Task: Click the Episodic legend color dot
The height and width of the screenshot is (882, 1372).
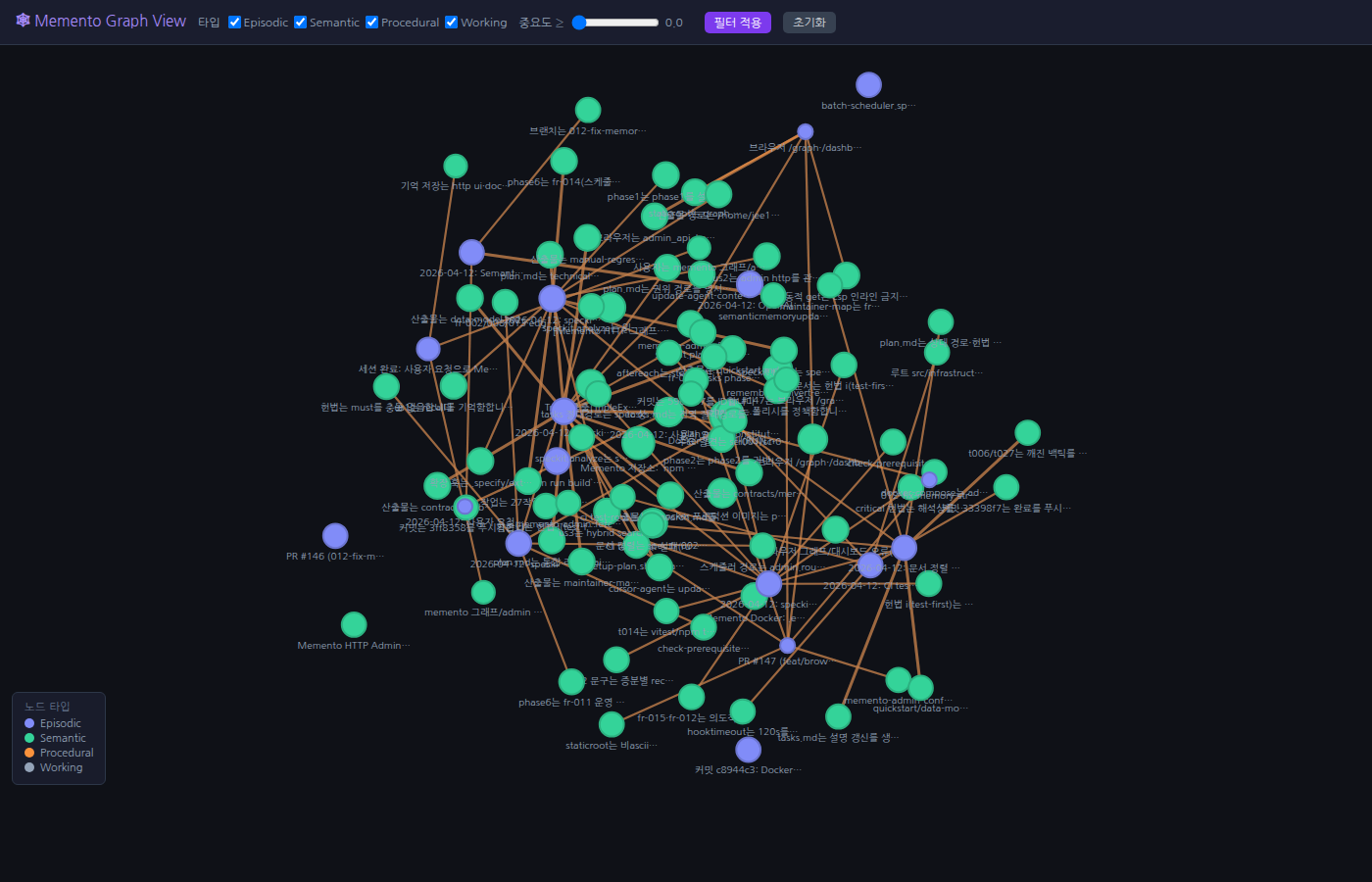Action: 29,723
